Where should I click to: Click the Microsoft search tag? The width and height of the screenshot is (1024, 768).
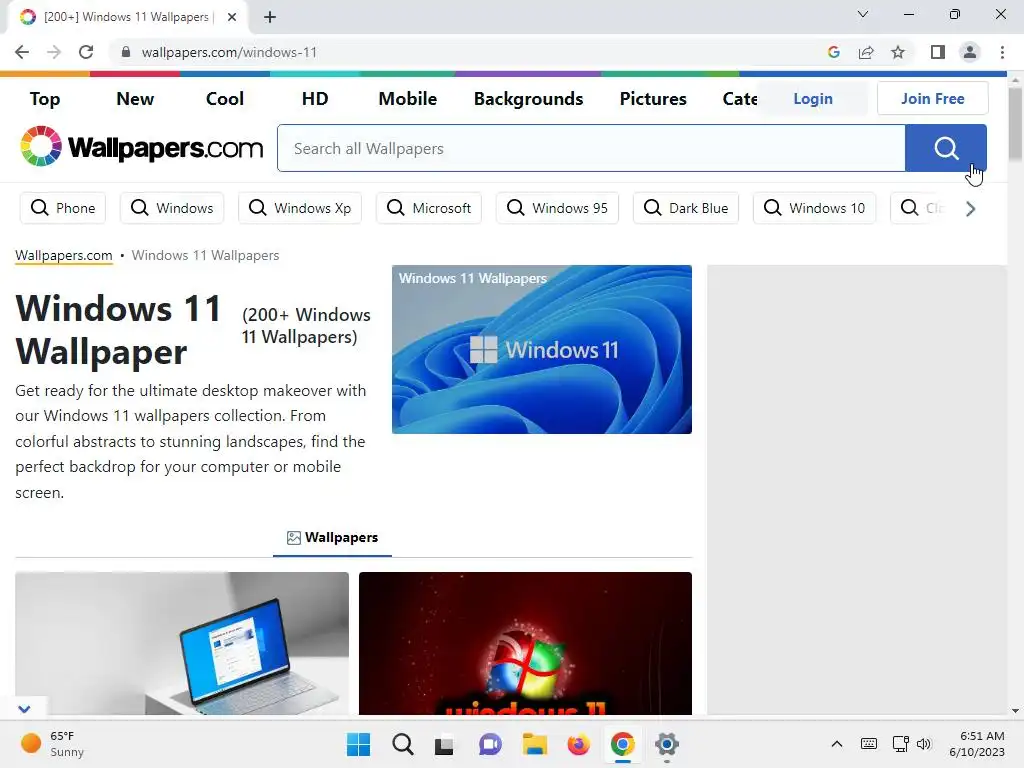428,208
